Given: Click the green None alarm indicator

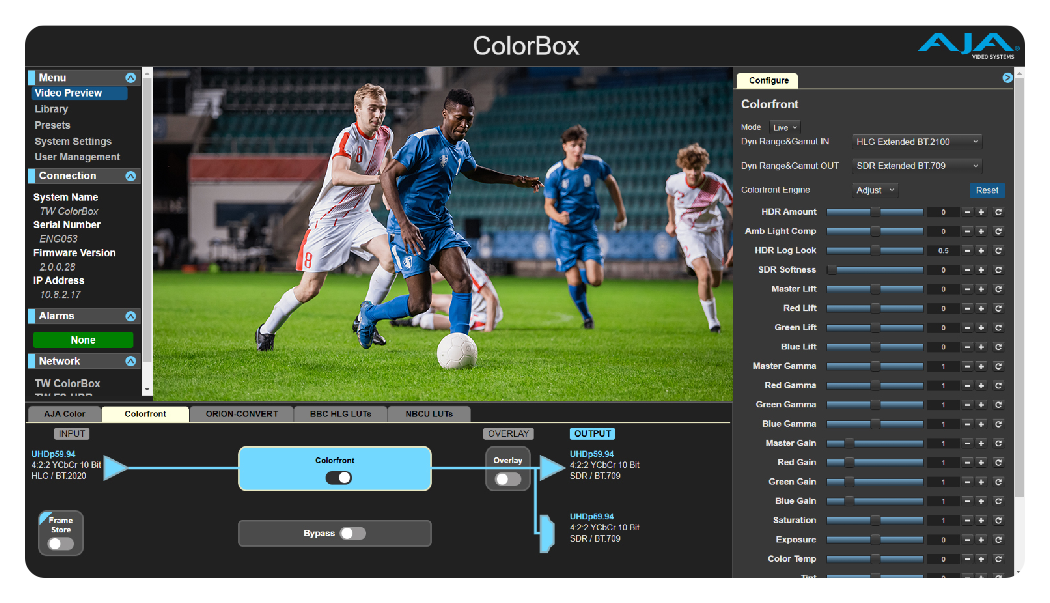Looking at the screenshot, I should point(83,340).
